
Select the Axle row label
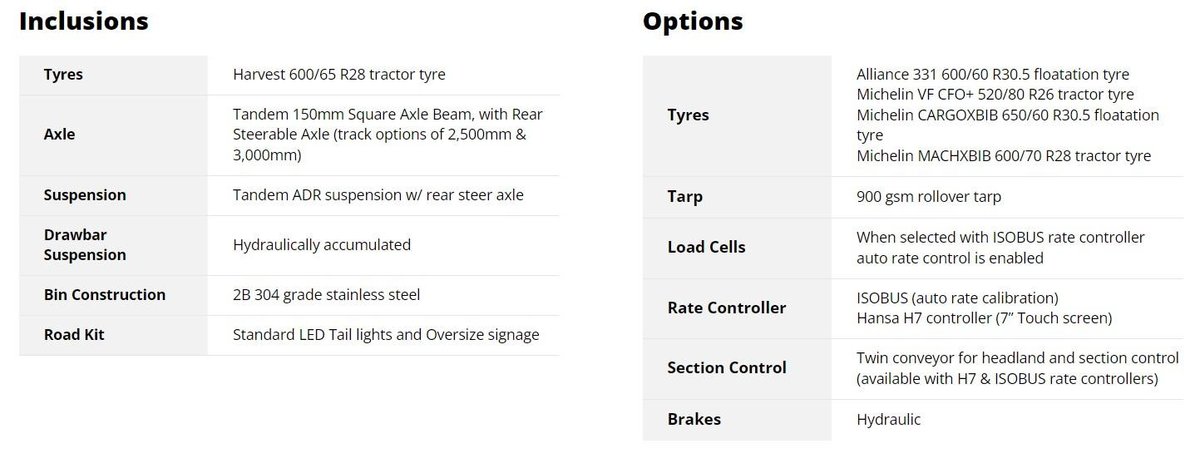pyautogui.click(x=59, y=135)
